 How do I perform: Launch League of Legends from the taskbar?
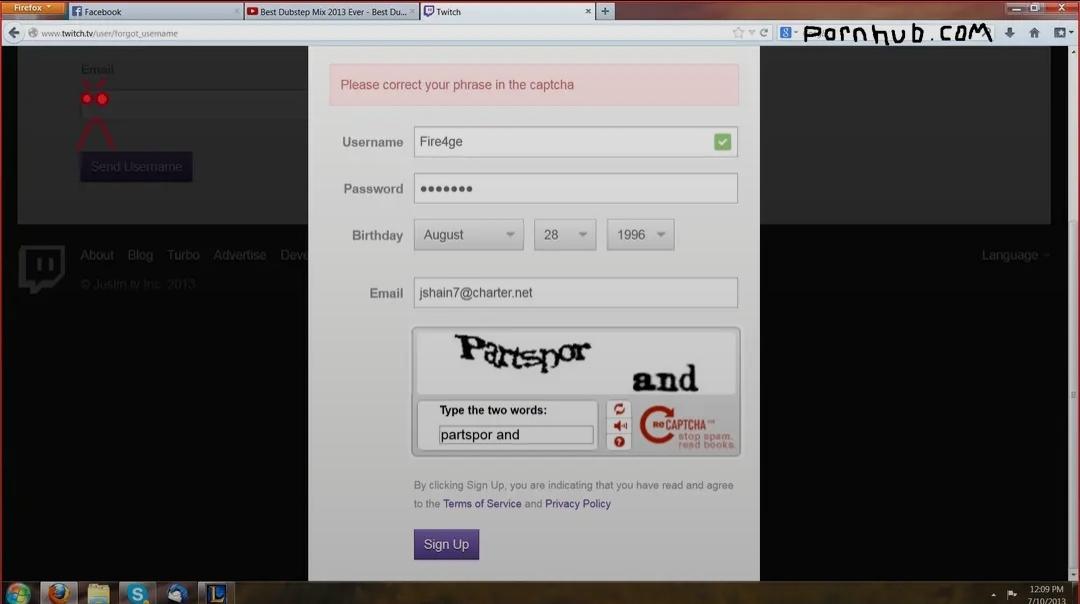(216, 593)
